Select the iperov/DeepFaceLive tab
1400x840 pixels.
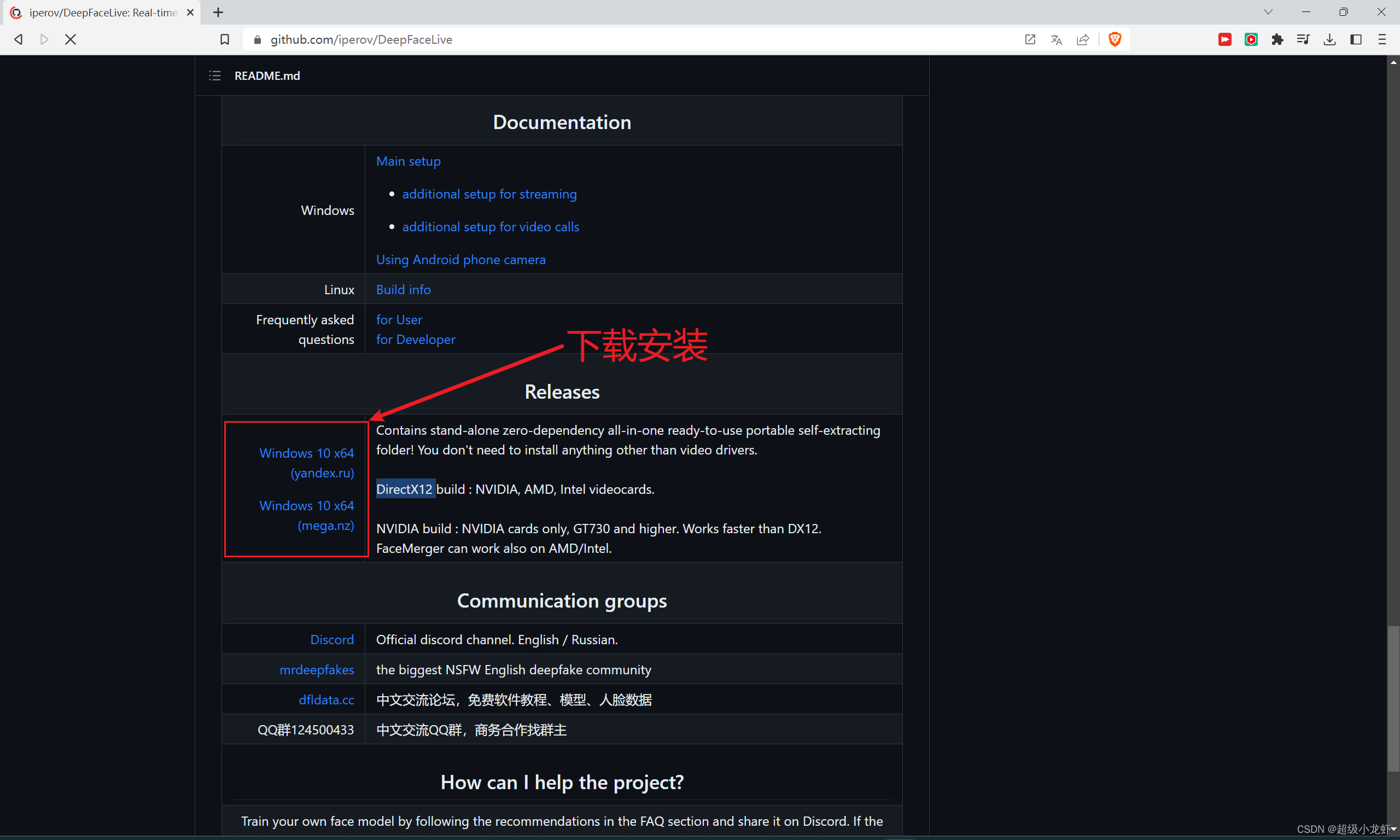(102, 13)
